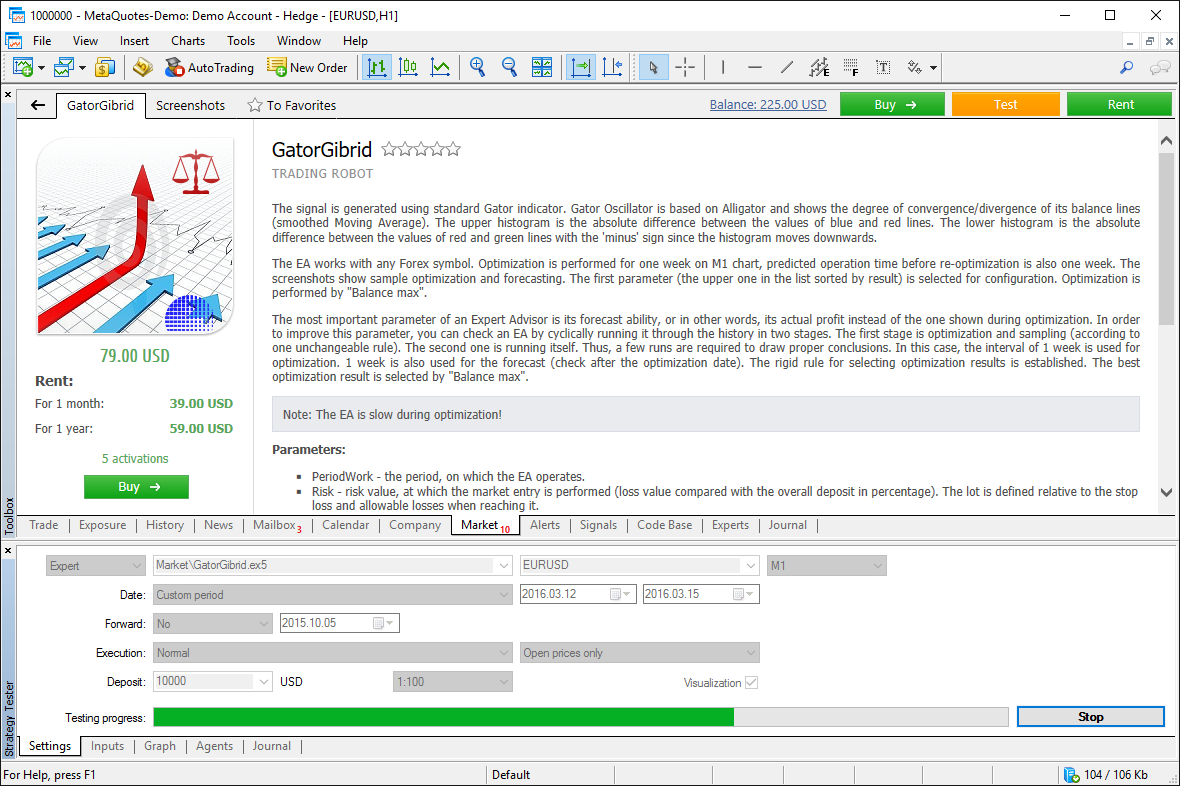Click the search magnifier icon in toolbar
The image size is (1180, 786).
click(1126, 67)
